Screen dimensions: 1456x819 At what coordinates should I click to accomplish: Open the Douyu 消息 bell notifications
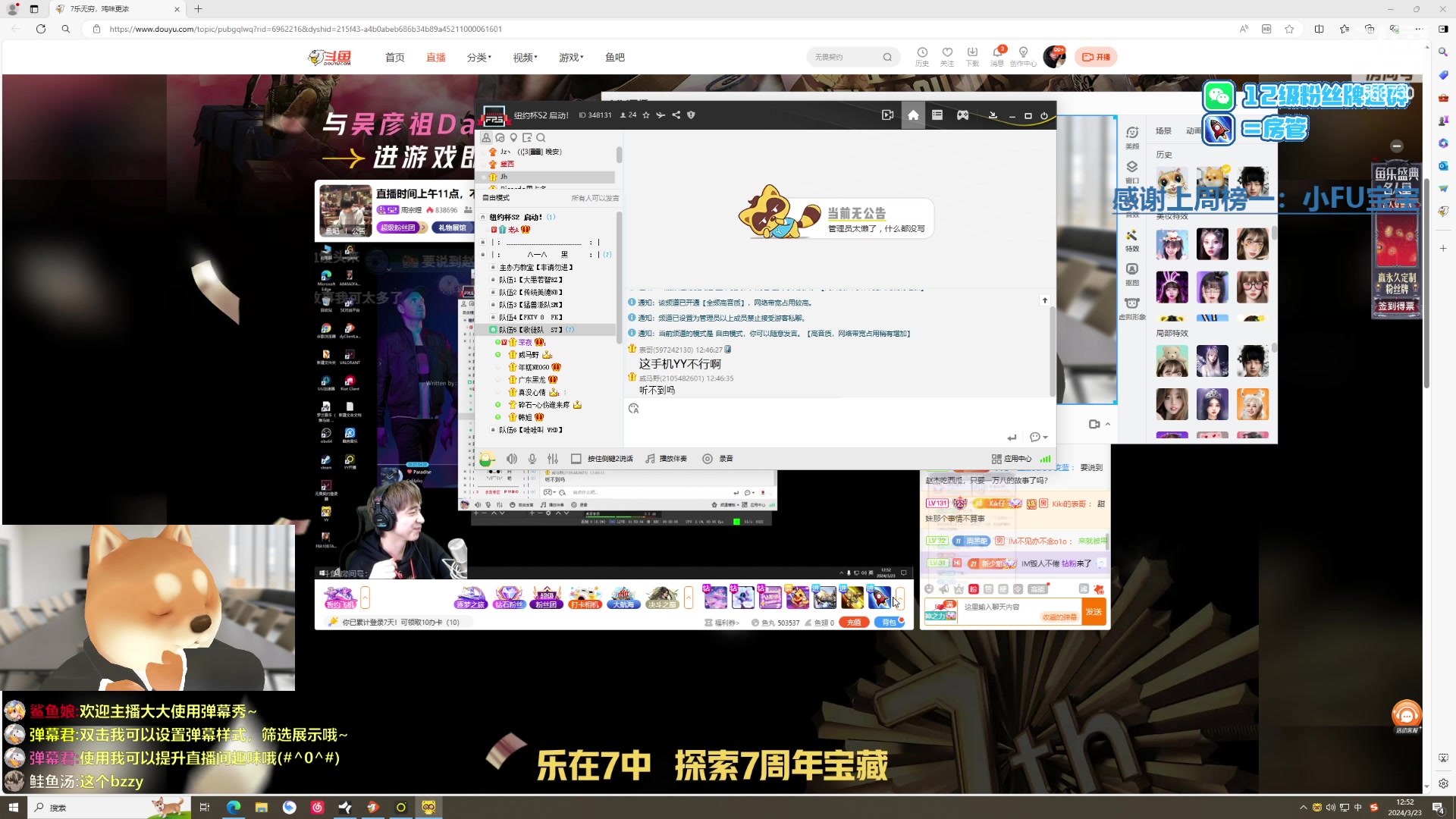click(x=997, y=56)
